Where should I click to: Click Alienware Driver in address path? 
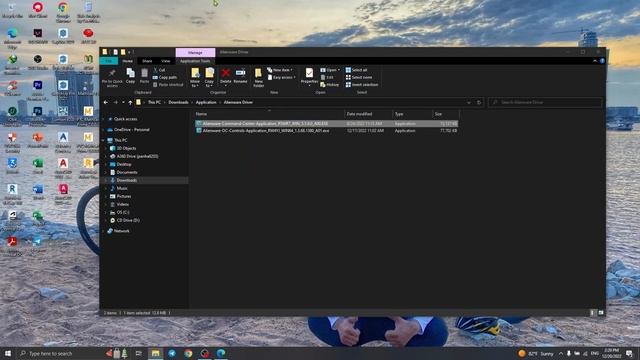tap(238, 102)
